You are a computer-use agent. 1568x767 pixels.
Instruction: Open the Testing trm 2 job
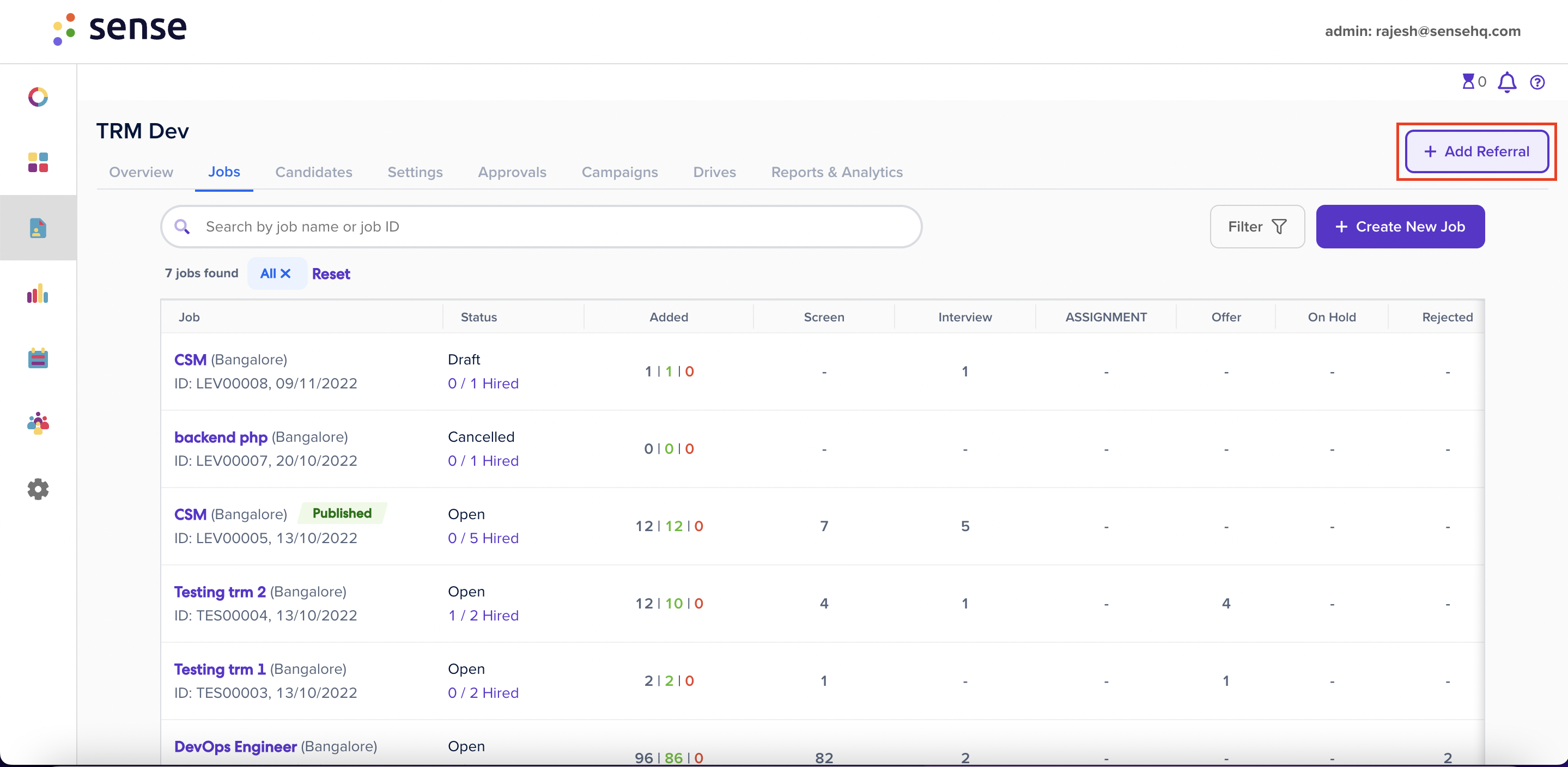coord(220,592)
